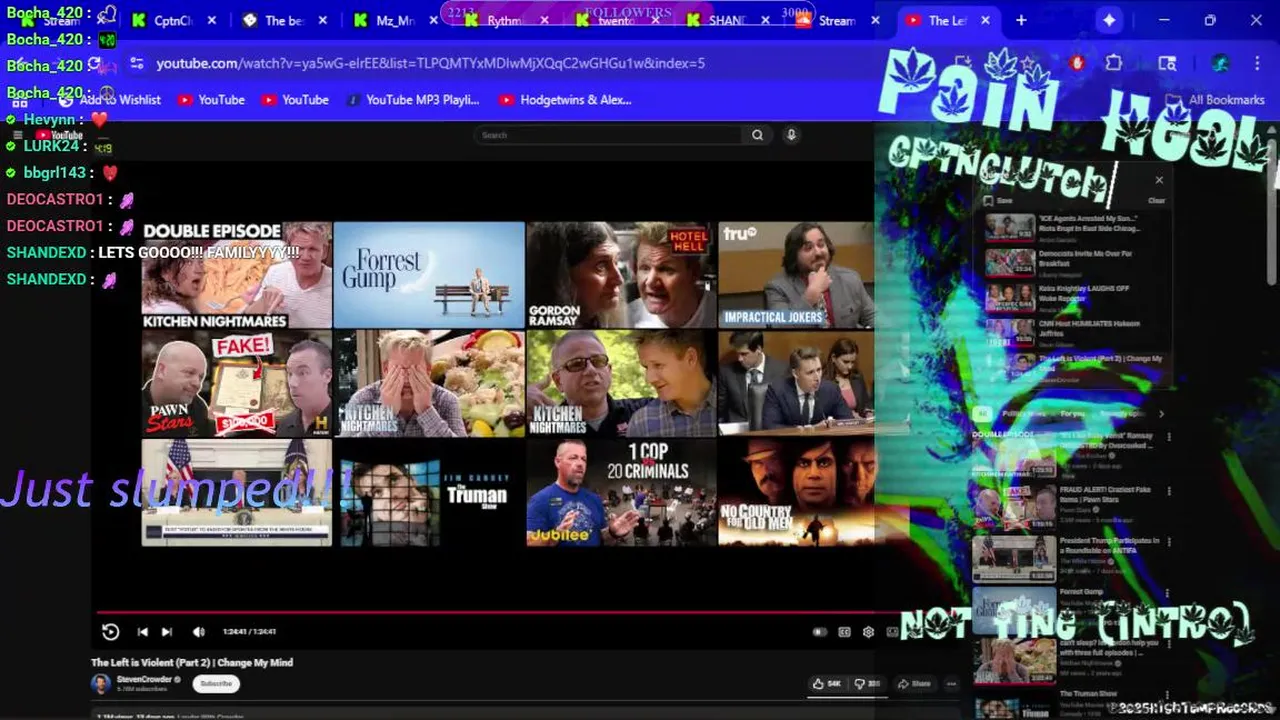The width and height of the screenshot is (1280, 720).
Task: Open the StevenCrowder channel name link
Action: coord(144,679)
